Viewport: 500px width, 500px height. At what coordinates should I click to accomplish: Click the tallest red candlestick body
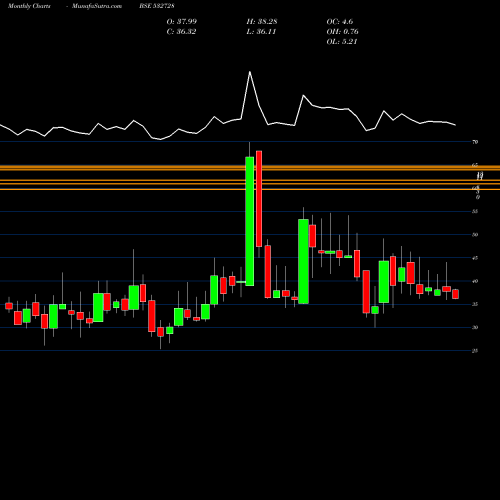coord(259,199)
